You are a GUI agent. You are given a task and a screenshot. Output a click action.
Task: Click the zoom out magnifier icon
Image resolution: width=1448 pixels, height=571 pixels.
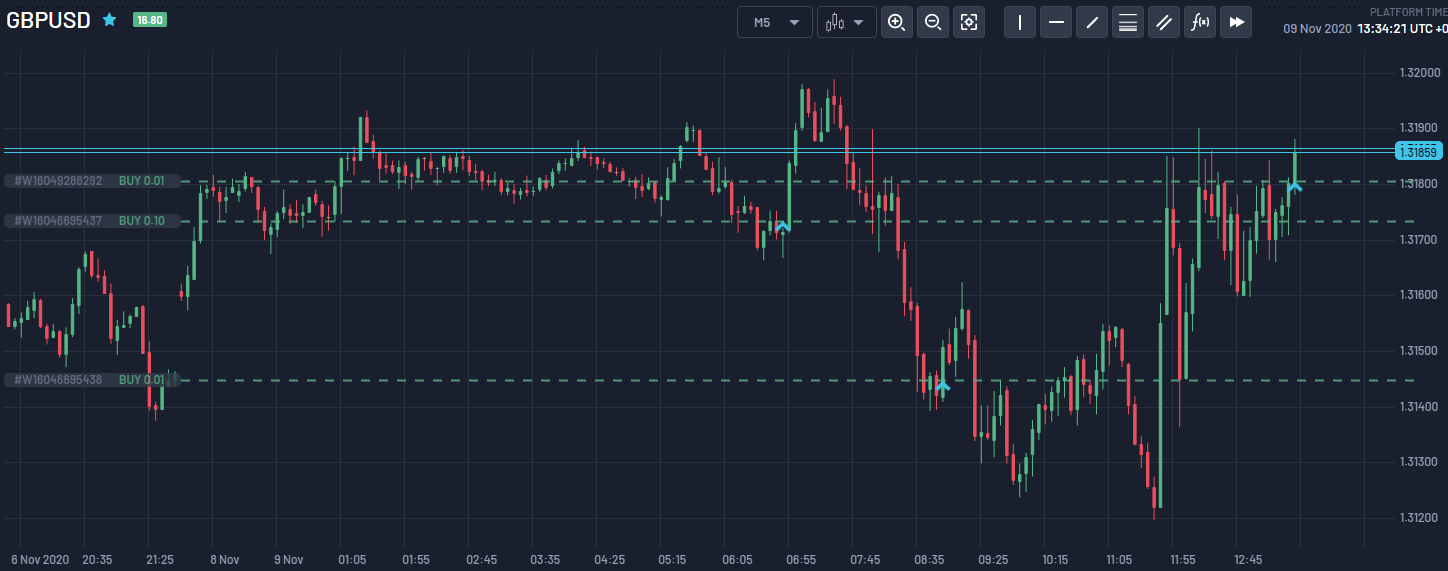click(x=933, y=22)
